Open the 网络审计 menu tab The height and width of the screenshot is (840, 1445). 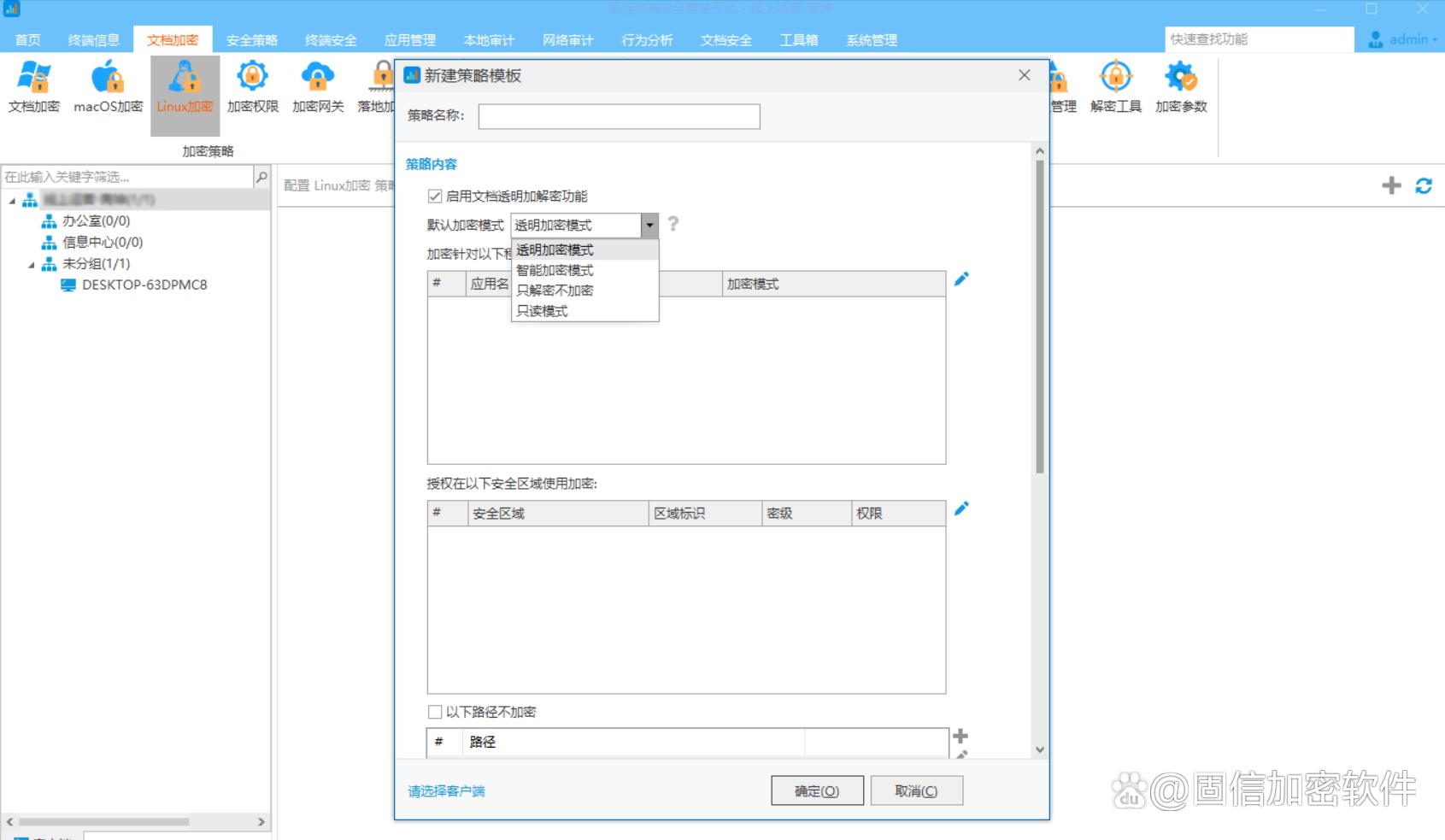pos(567,39)
